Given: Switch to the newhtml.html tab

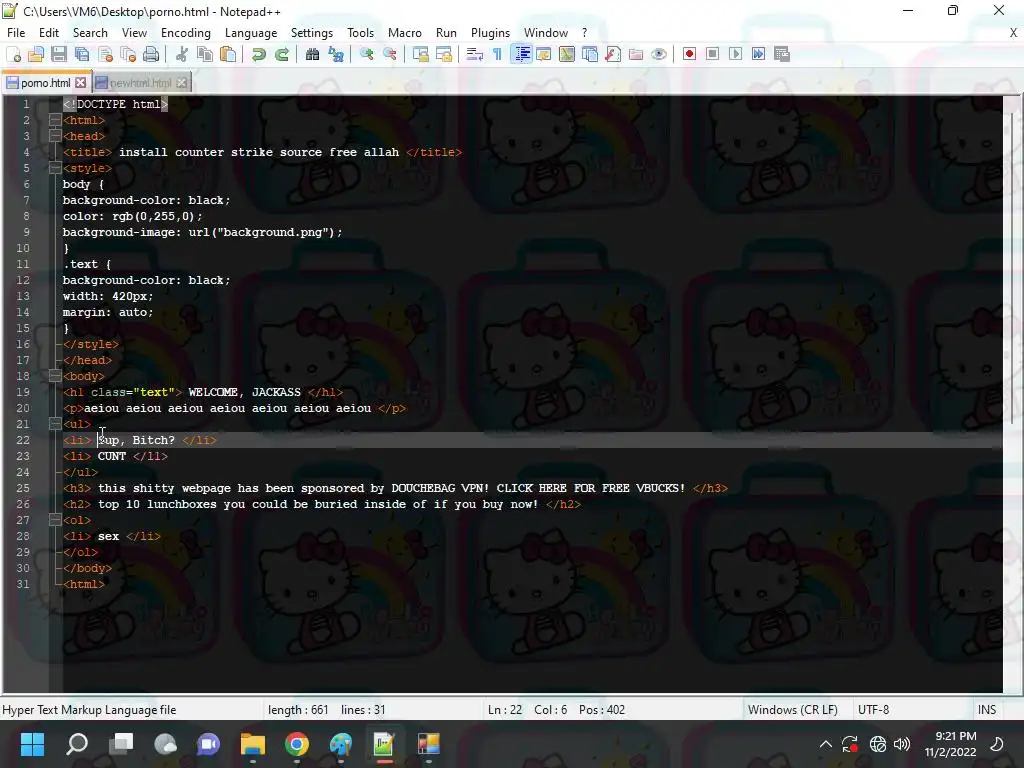Looking at the screenshot, I should [140, 83].
